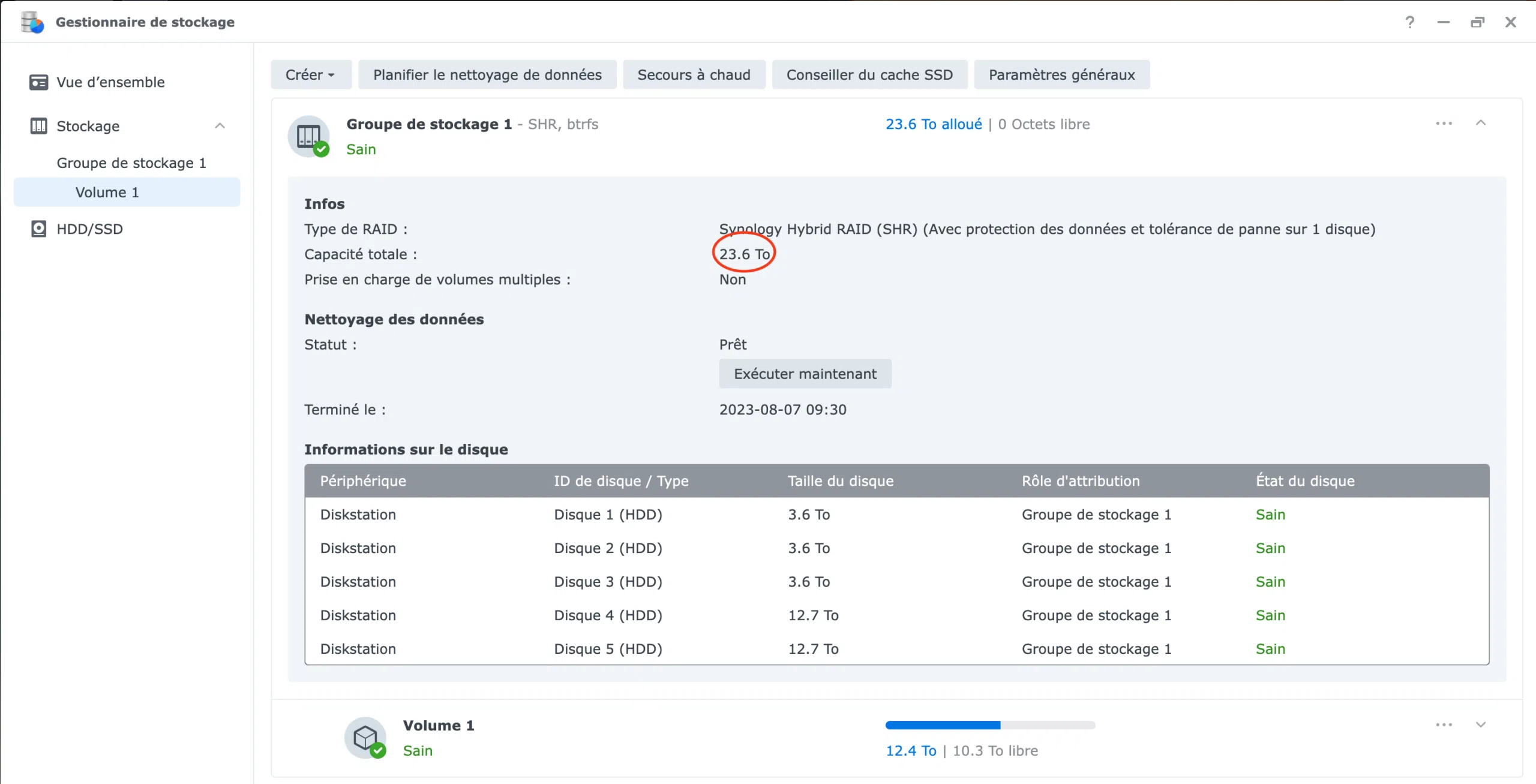Image resolution: width=1536 pixels, height=784 pixels.
Task: Open the three-dot menu for Volume 1
Action: (1444, 725)
